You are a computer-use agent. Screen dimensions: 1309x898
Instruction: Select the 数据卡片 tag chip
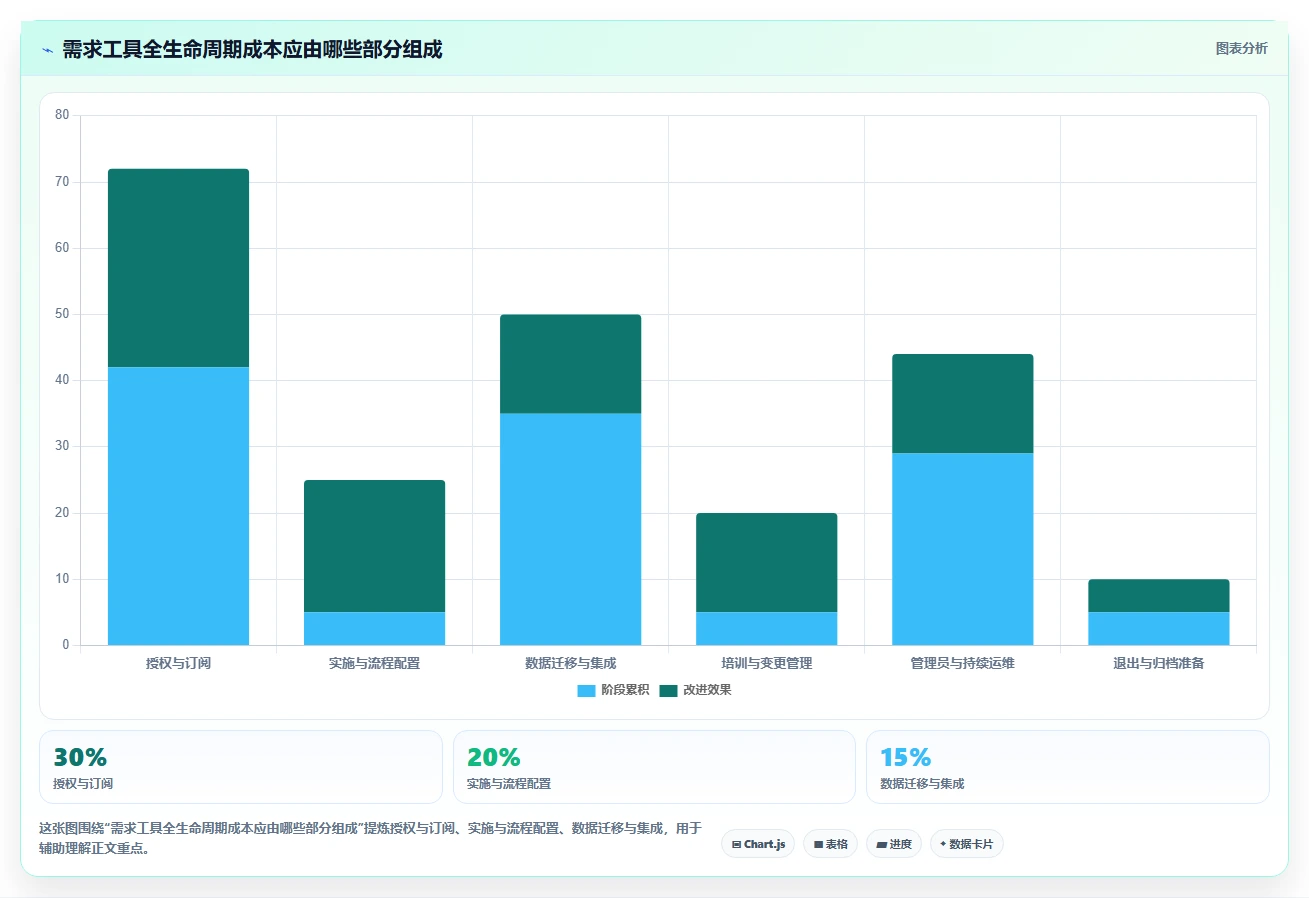point(966,844)
